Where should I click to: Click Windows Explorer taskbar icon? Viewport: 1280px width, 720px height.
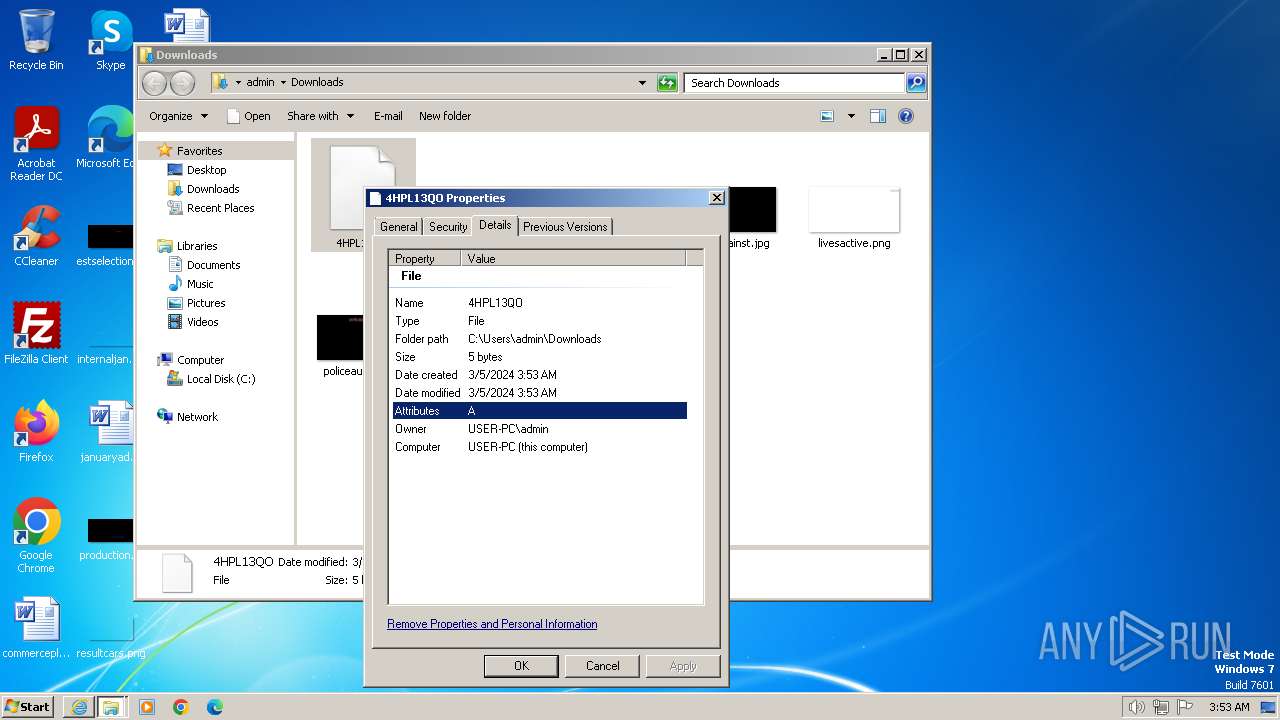[x=111, y=707]
